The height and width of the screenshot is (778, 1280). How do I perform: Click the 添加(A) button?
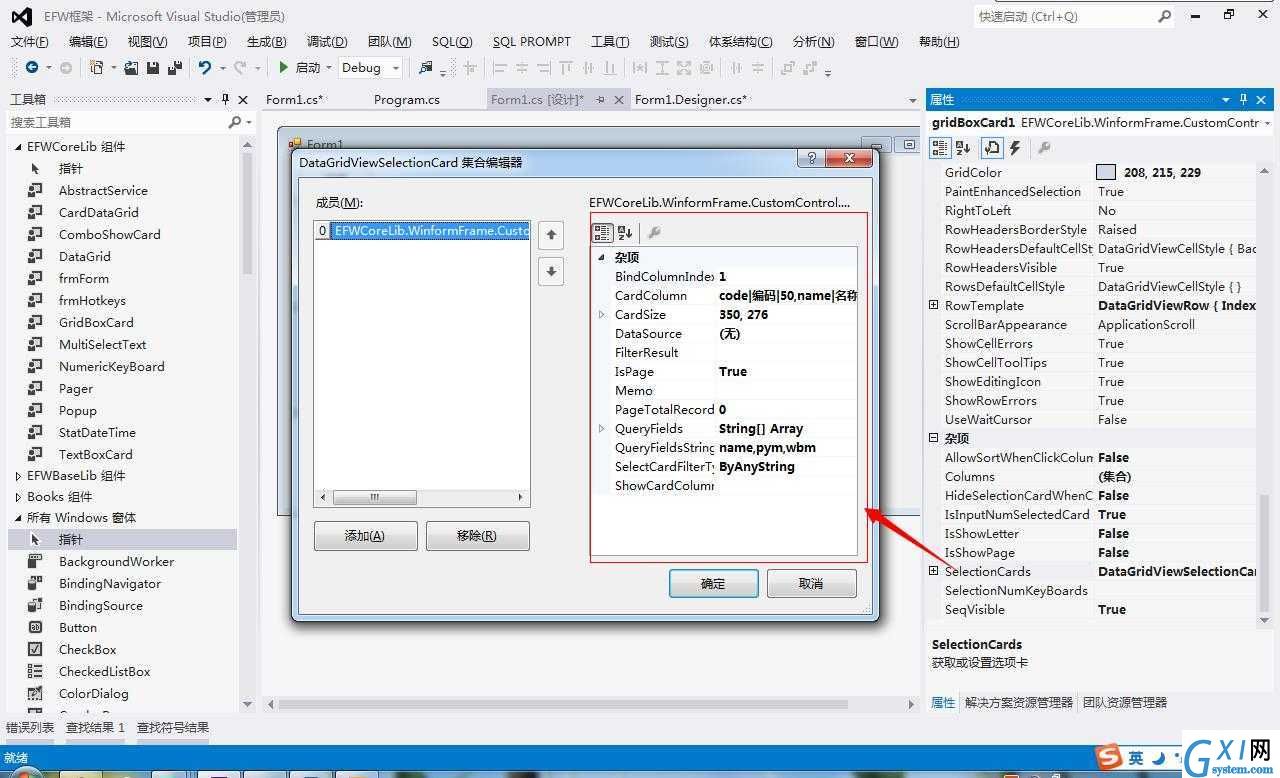(x=365, y=536)
